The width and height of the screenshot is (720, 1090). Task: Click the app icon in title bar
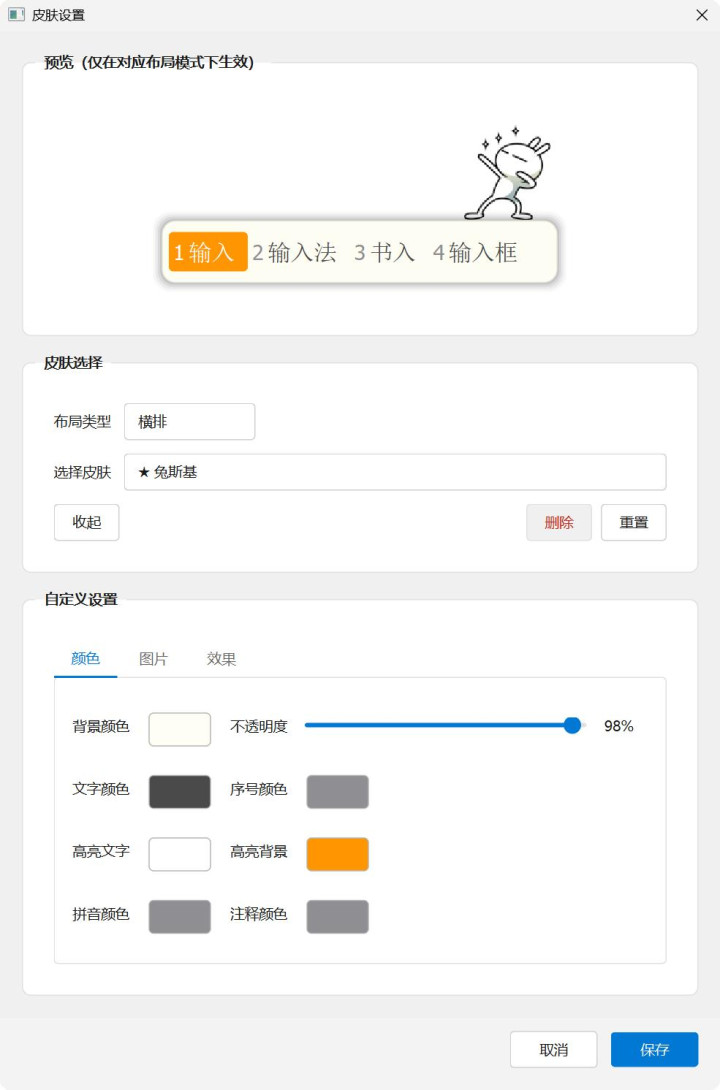16,15
